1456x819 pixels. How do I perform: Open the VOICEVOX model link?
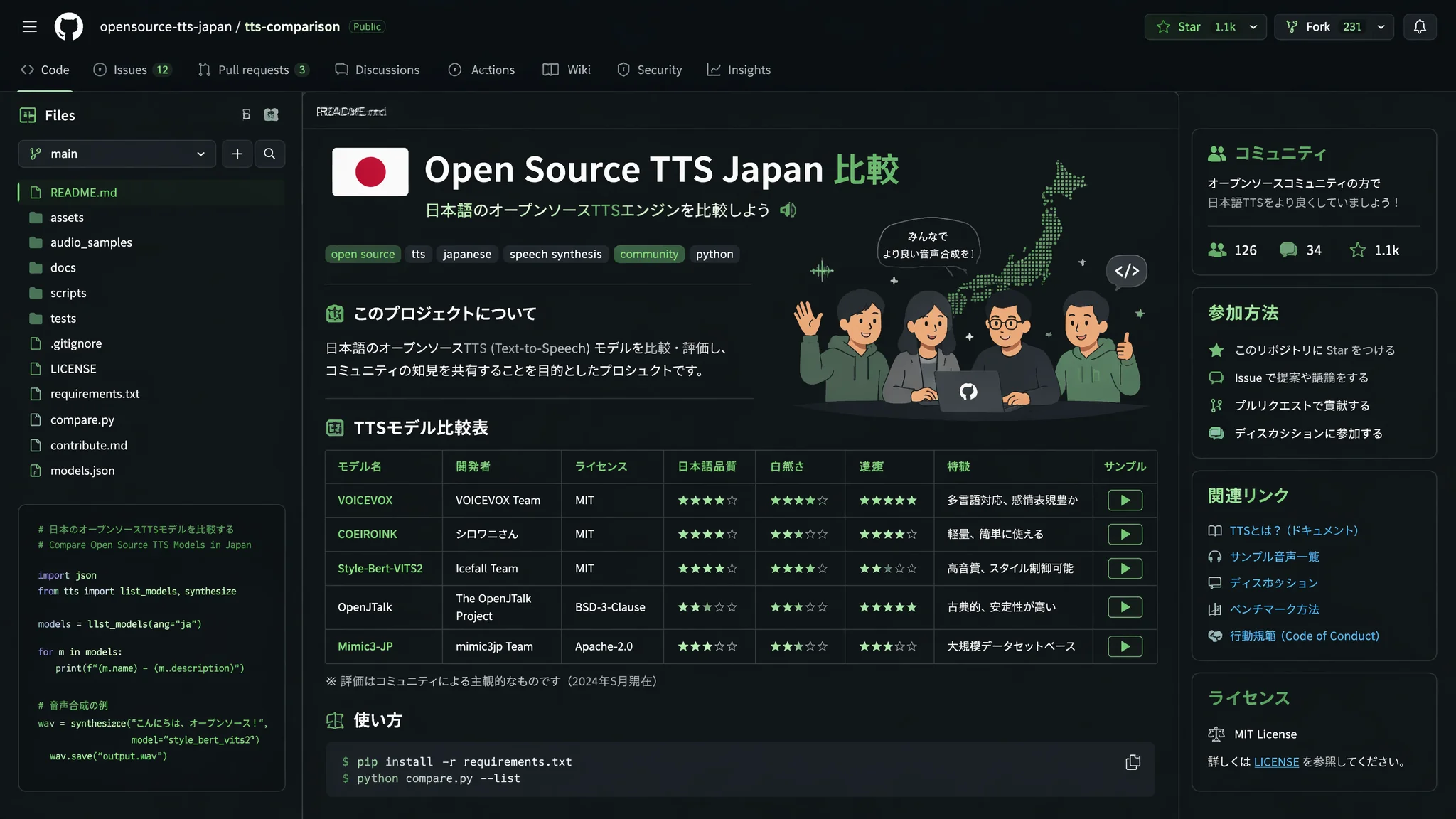tap(365, 500)
